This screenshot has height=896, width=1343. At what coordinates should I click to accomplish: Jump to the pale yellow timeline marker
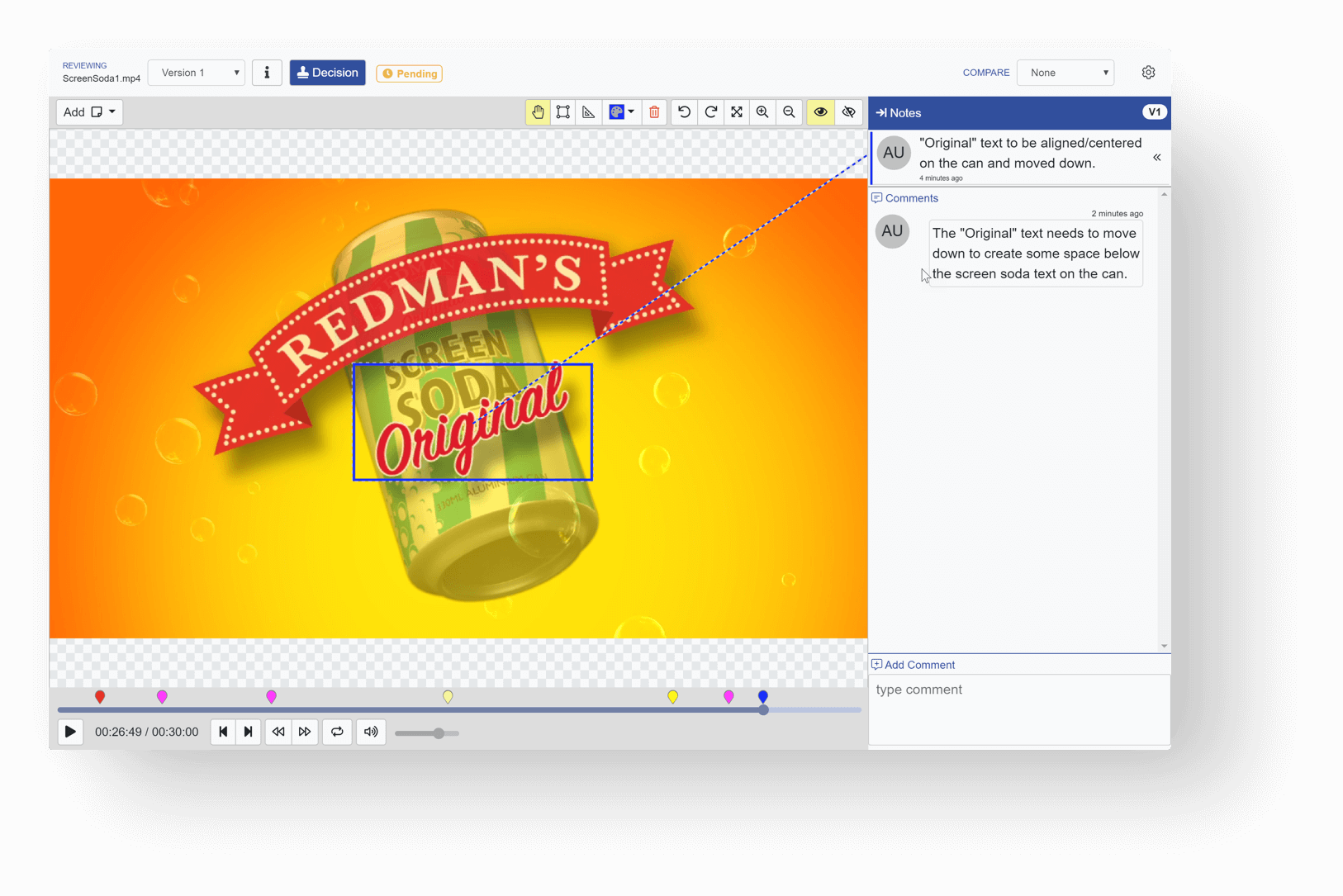[x=448, y=697]
